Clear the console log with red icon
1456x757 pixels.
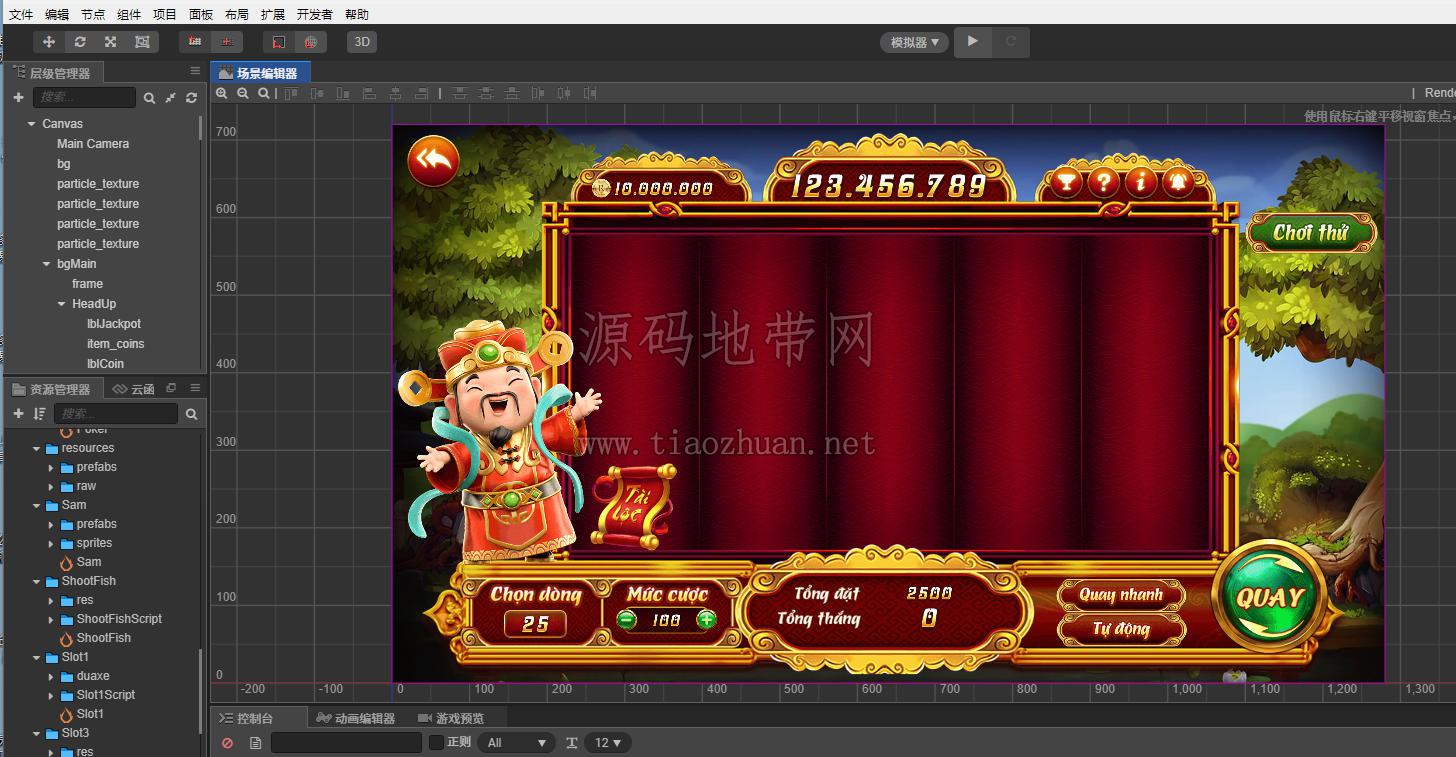(x=227, y=743)
